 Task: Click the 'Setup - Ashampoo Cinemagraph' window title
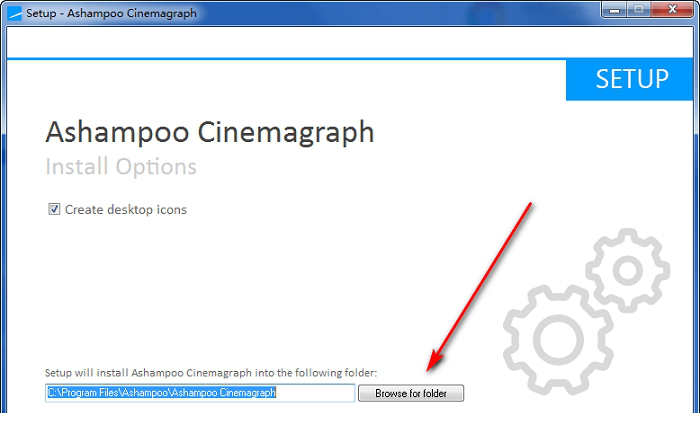pos(111,13)
